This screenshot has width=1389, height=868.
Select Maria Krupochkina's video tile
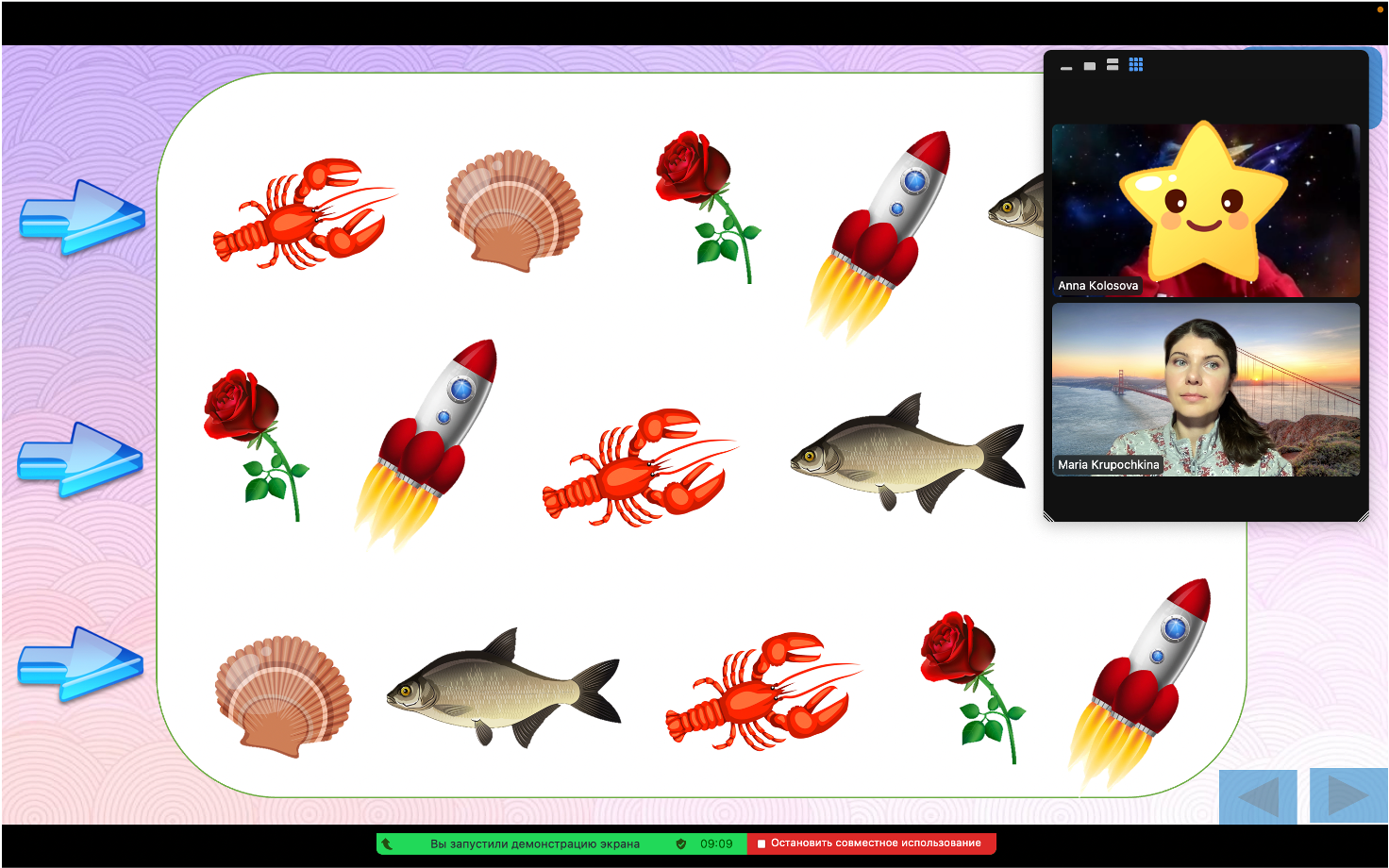coord(1206,390)
